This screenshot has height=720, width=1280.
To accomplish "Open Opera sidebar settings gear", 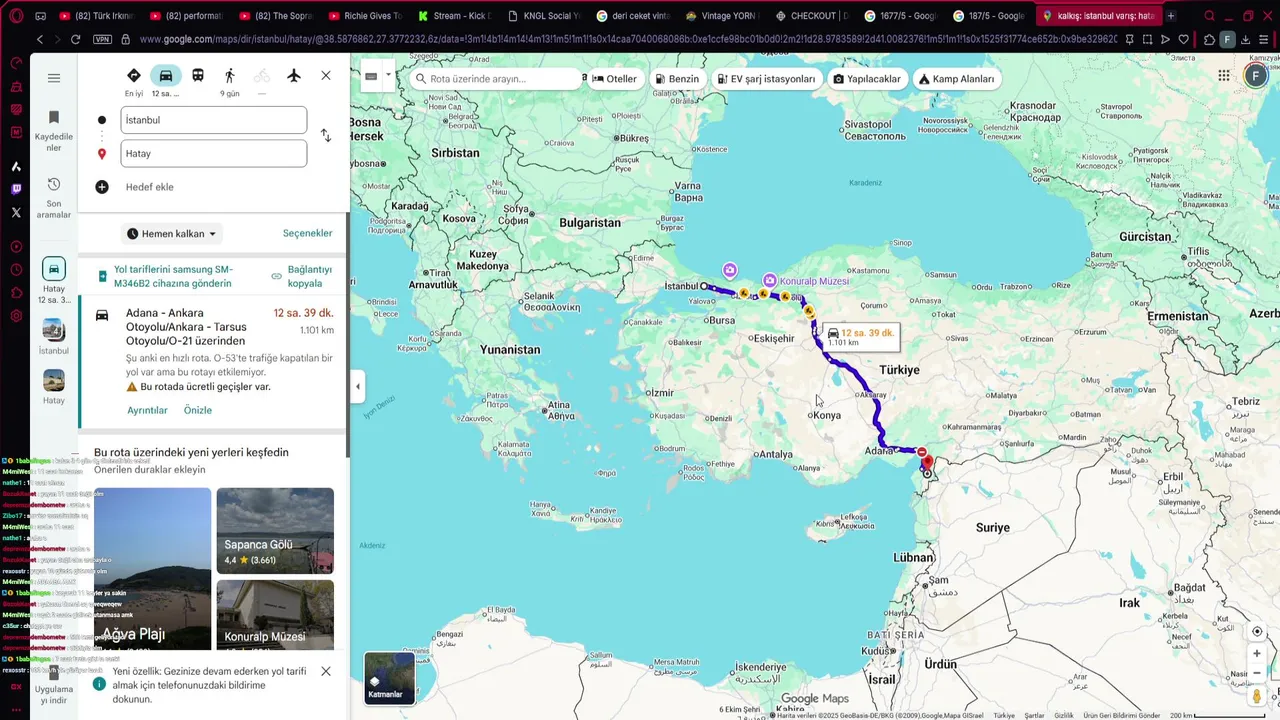I will 16,316.
